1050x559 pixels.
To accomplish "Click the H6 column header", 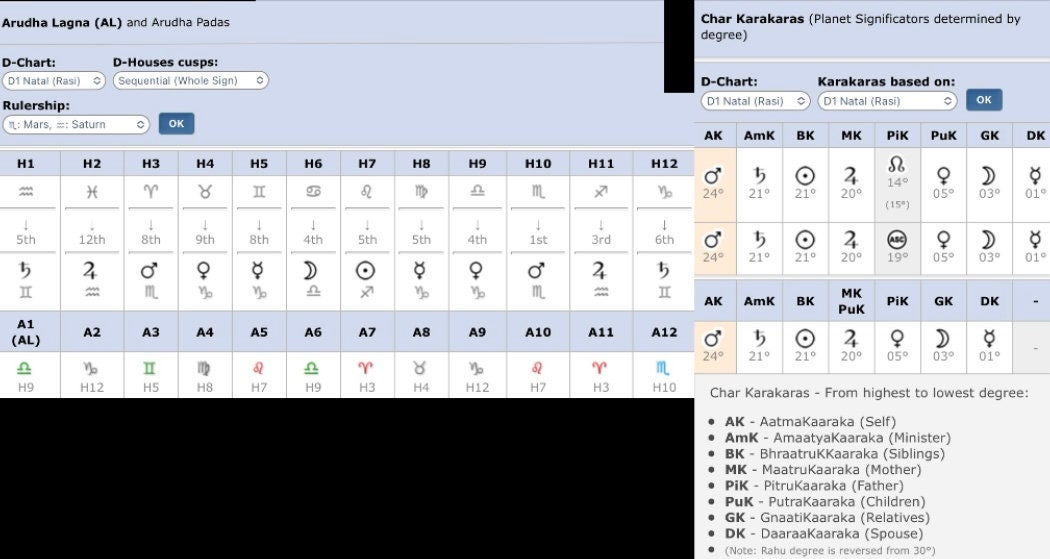I will [x=313, y=164].
